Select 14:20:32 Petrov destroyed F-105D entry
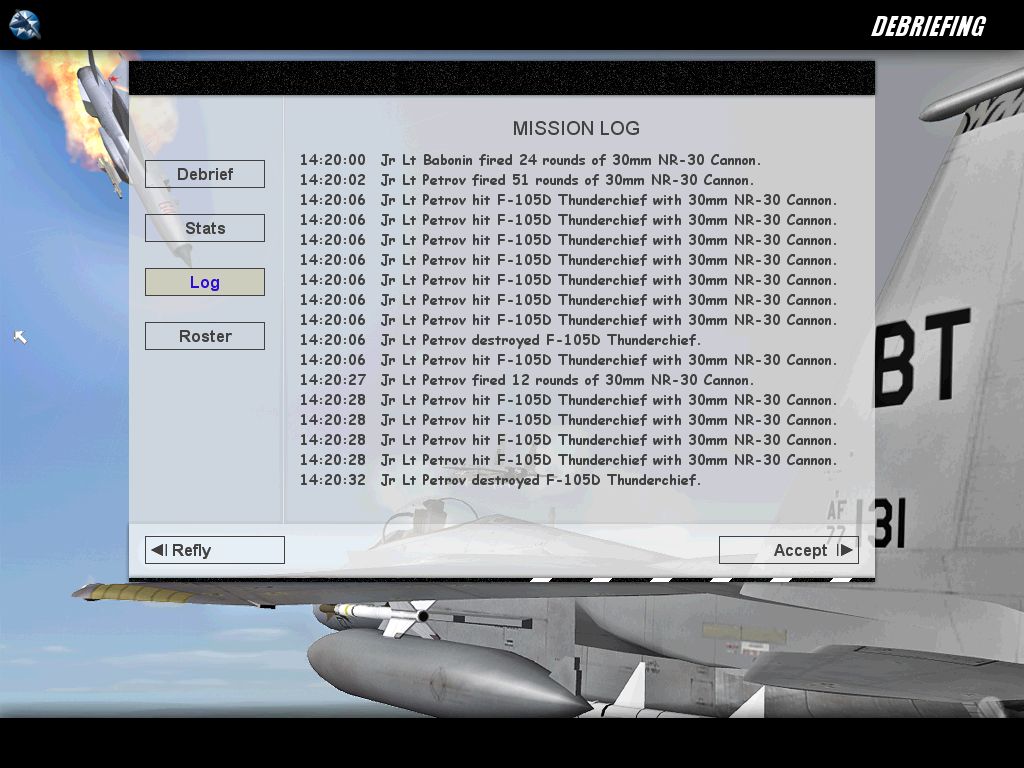This screenshot has width=1024, height=768. (x=500, y=480)
